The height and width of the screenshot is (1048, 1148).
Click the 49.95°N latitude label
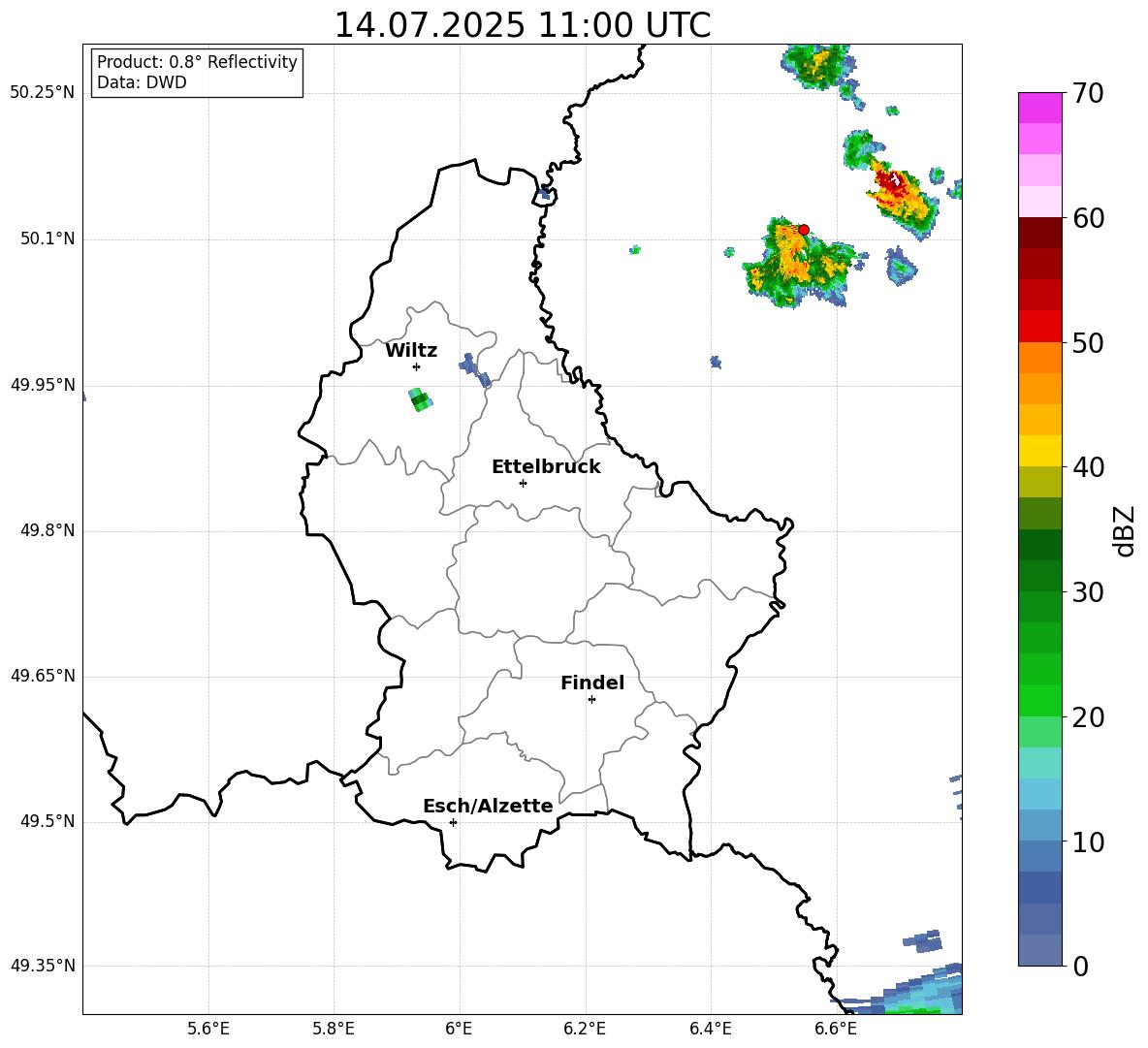42,385
